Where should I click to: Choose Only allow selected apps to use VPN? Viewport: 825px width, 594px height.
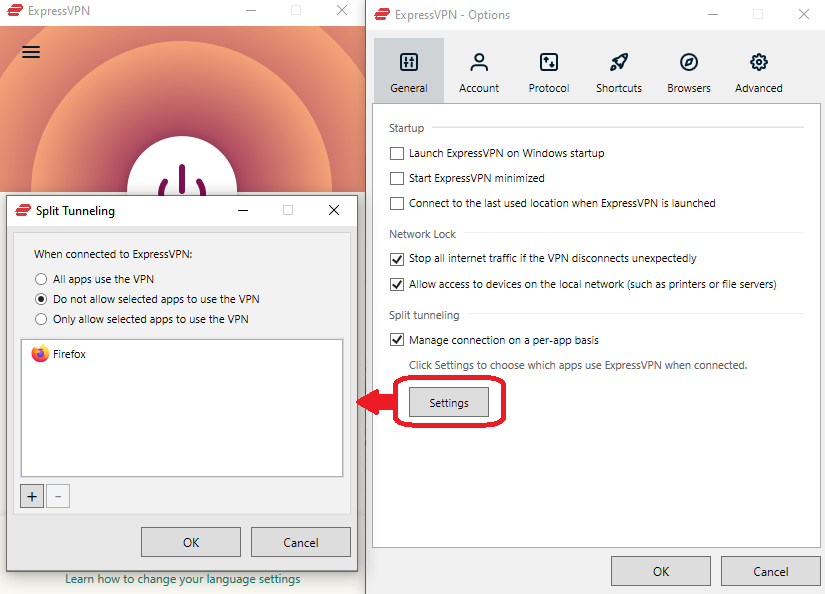pos(41,319)
